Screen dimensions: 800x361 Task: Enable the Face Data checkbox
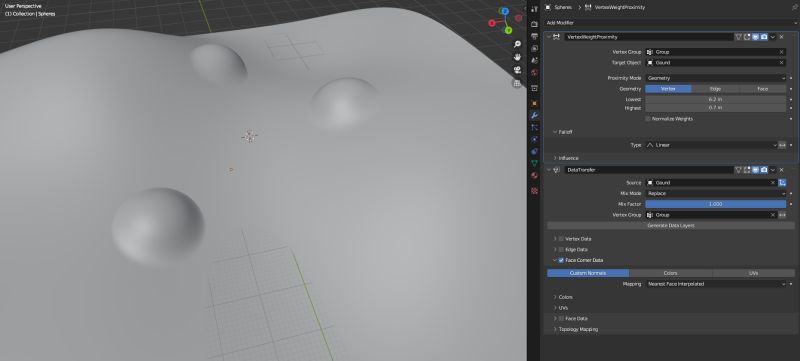click(x=561, y=318)
